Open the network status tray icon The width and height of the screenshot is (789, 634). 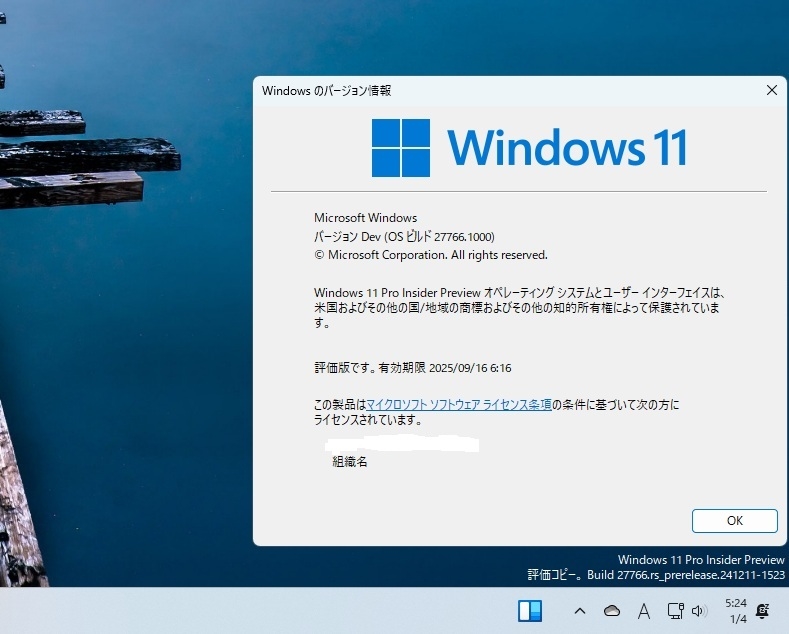675,611
